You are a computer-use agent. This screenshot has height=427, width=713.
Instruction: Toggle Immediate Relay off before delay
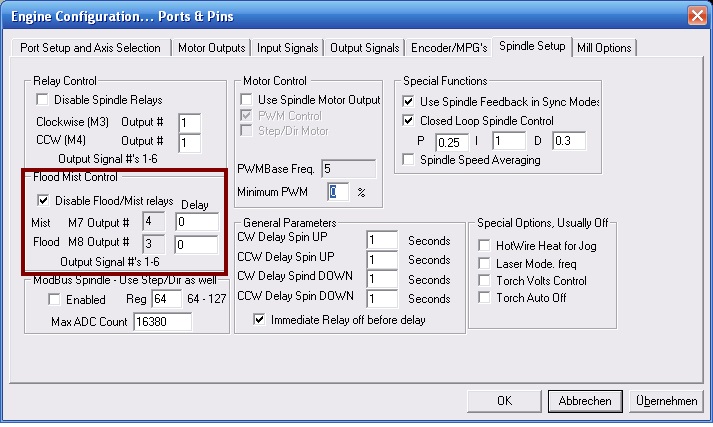[261, 320]
